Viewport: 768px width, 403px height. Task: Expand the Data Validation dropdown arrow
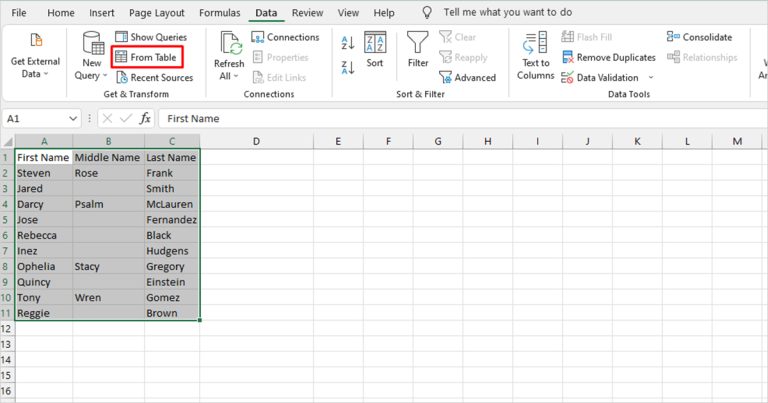click(x=651, y=77)
